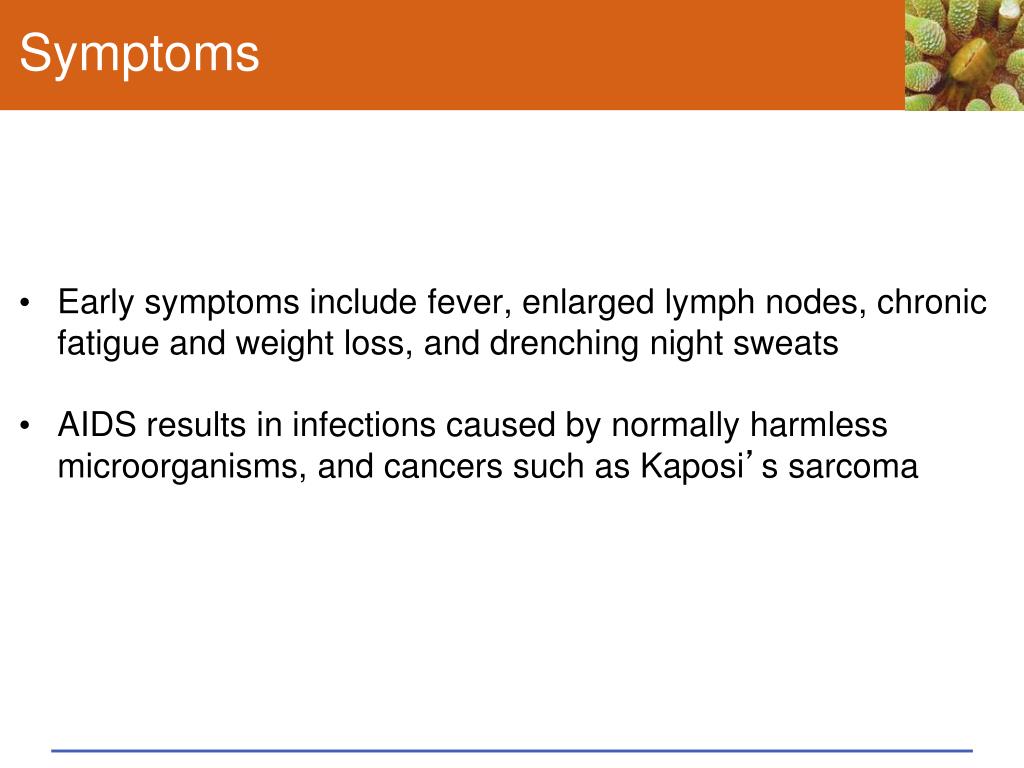Viewport: 1024px width, 768px height.
Task: Select the words "normally harmless"
Action: pyautogui.click(x=749, y=426)
